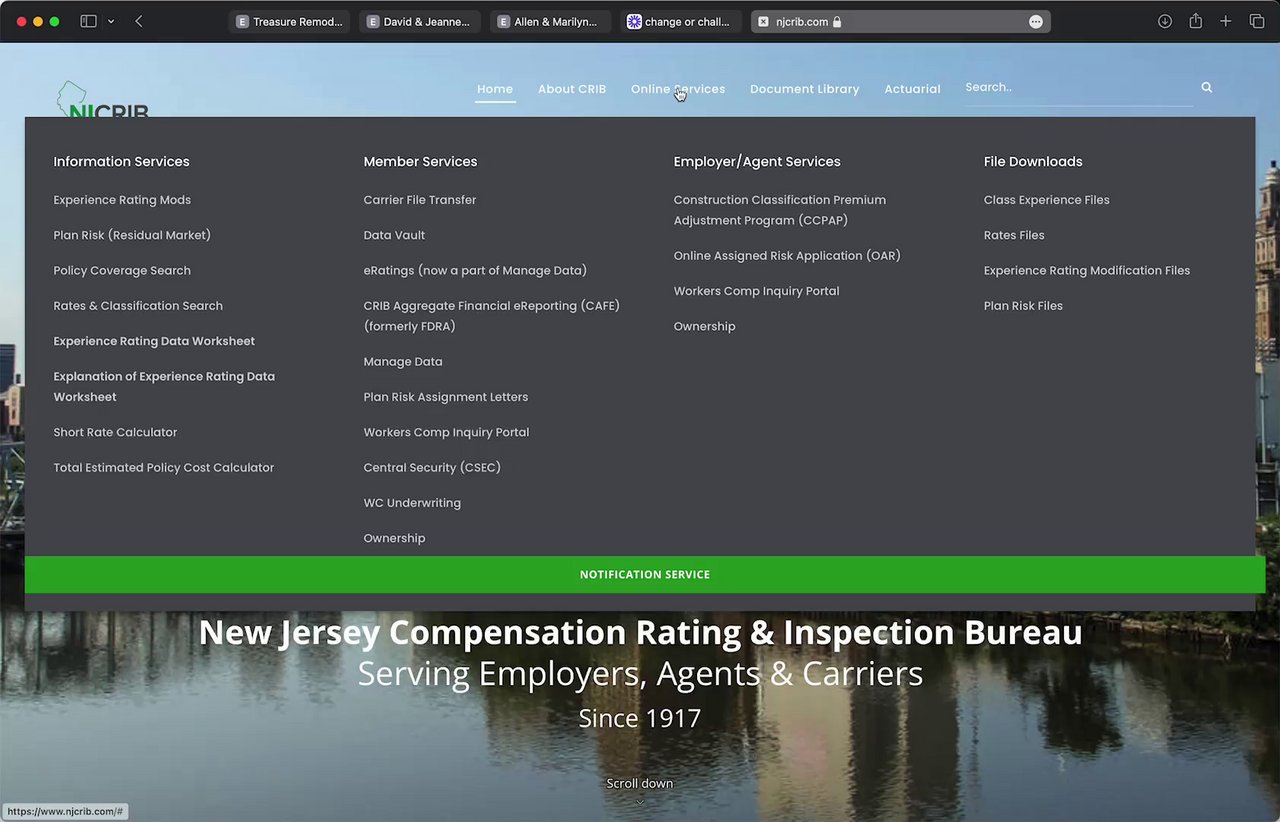This screenshot has height=822, width=1280.
Task: Click the search magnifier icon on site
Action: click(x=1207, y=88)
